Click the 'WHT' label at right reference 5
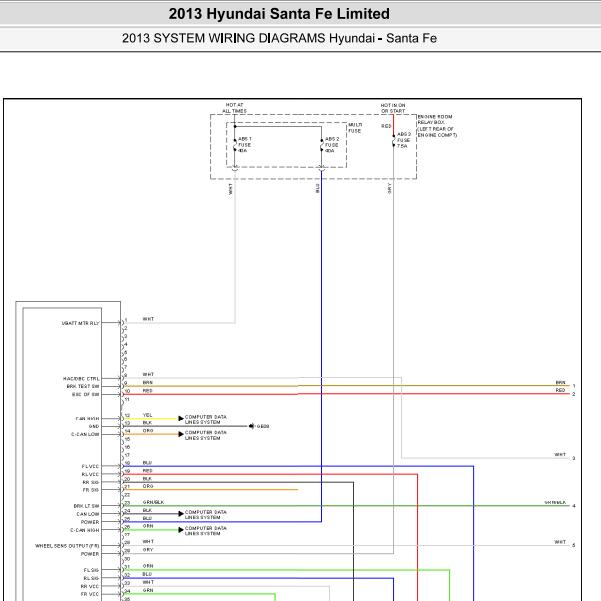601x601 pixels. point(560,542)
